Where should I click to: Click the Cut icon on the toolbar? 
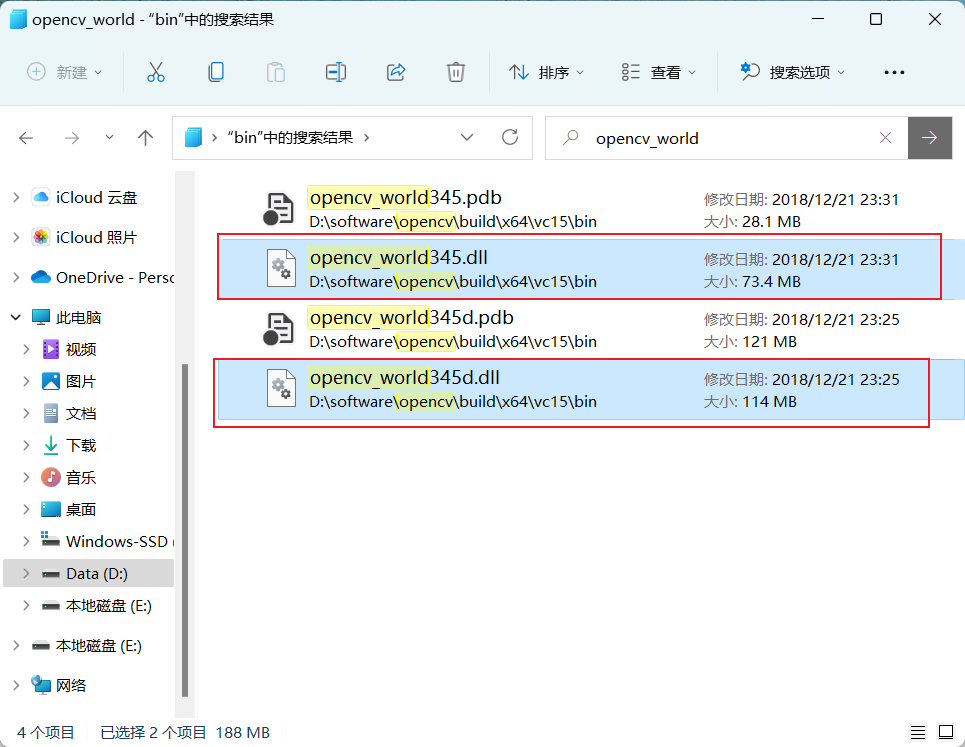tap(155, 71)
